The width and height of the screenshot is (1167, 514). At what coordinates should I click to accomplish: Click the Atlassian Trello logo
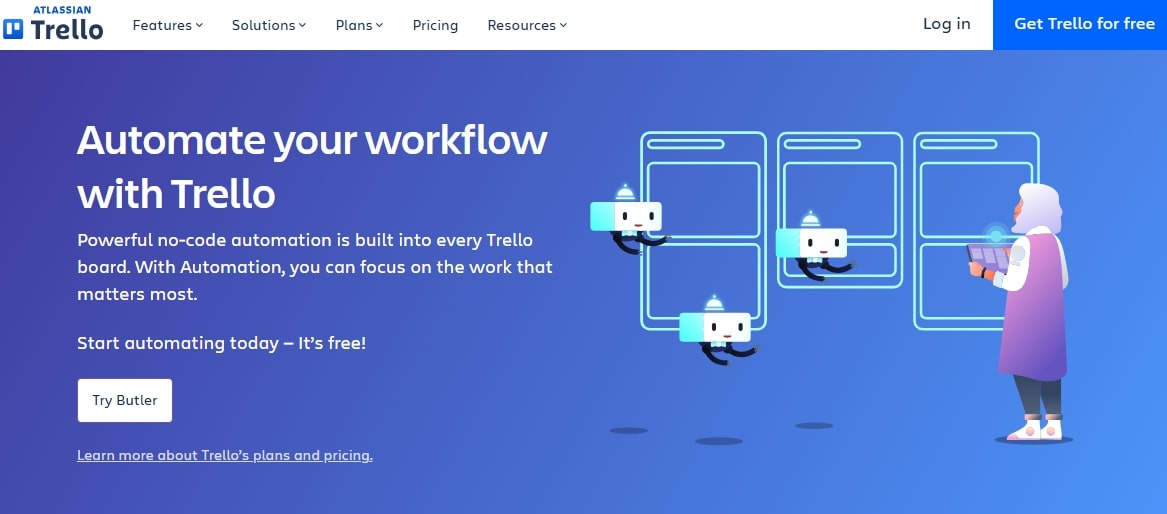(x=53, y=24)
